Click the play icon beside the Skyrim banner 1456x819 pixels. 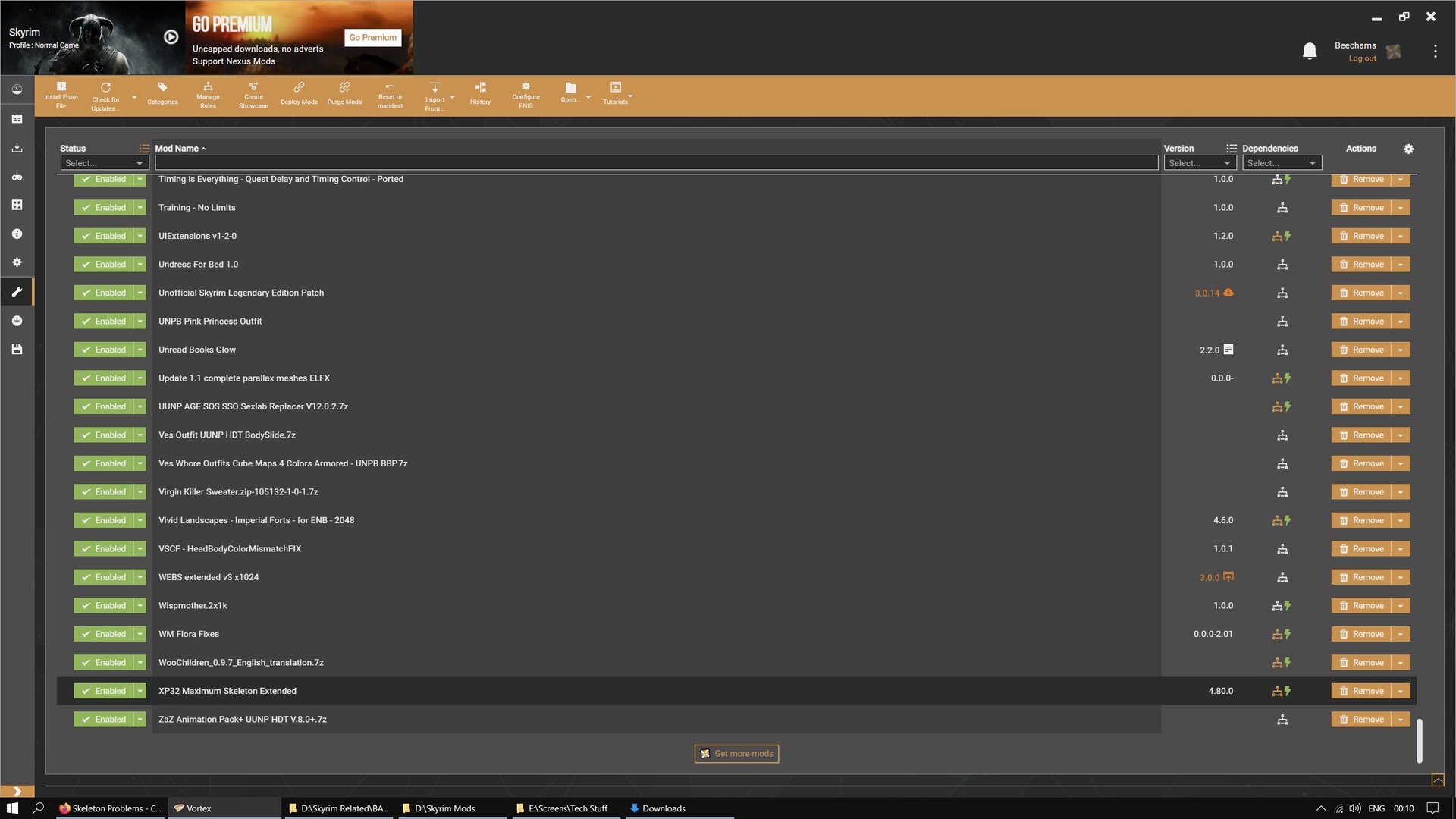tap(171, 37)
